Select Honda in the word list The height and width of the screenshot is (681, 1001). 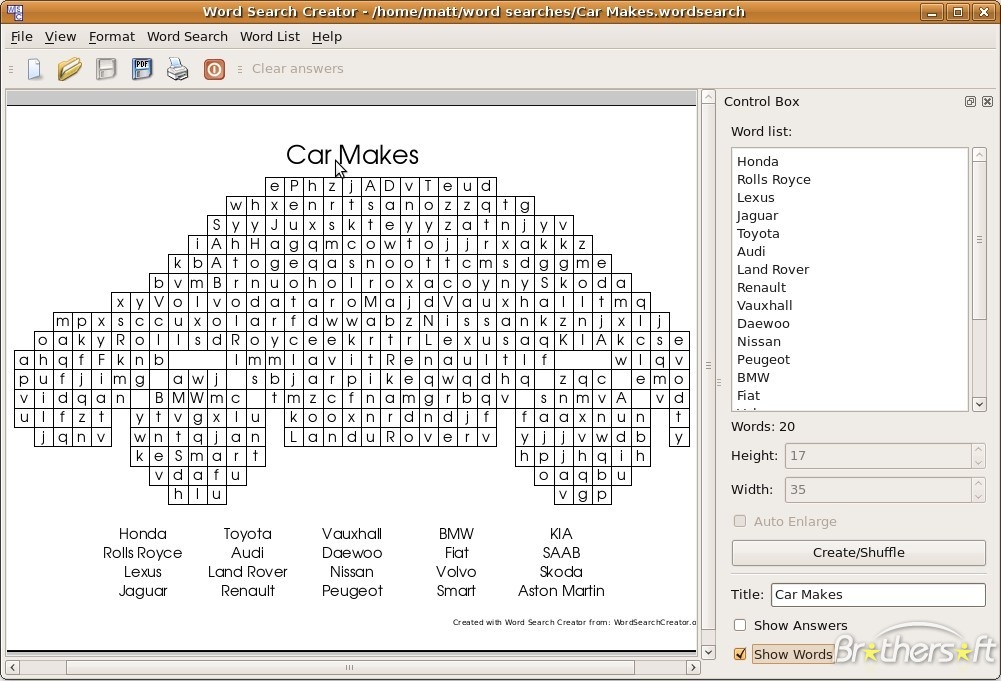tap(757, 161)
